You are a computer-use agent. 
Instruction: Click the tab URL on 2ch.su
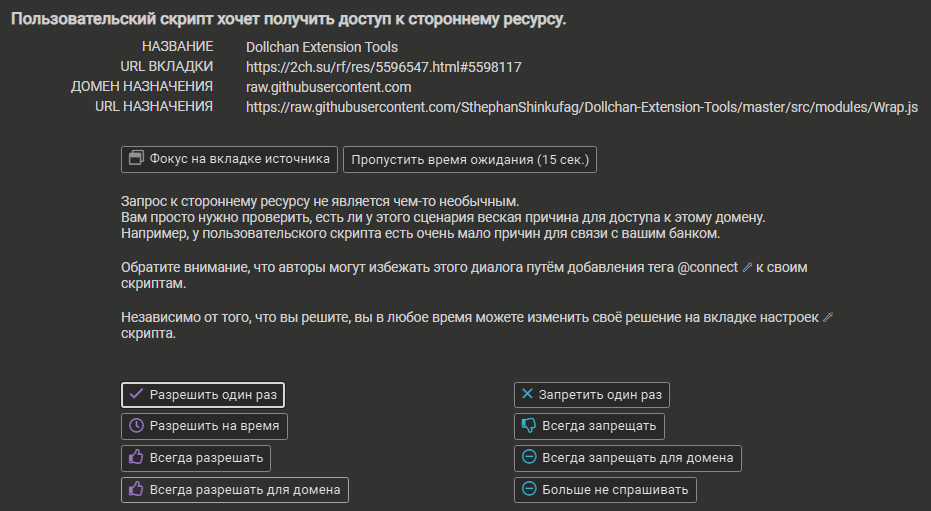coord(384,67)
